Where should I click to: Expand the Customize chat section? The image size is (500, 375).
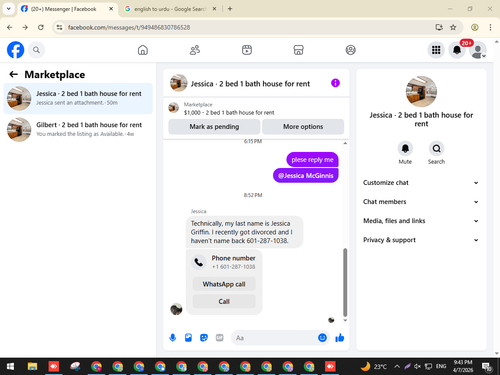coord(421,183)
